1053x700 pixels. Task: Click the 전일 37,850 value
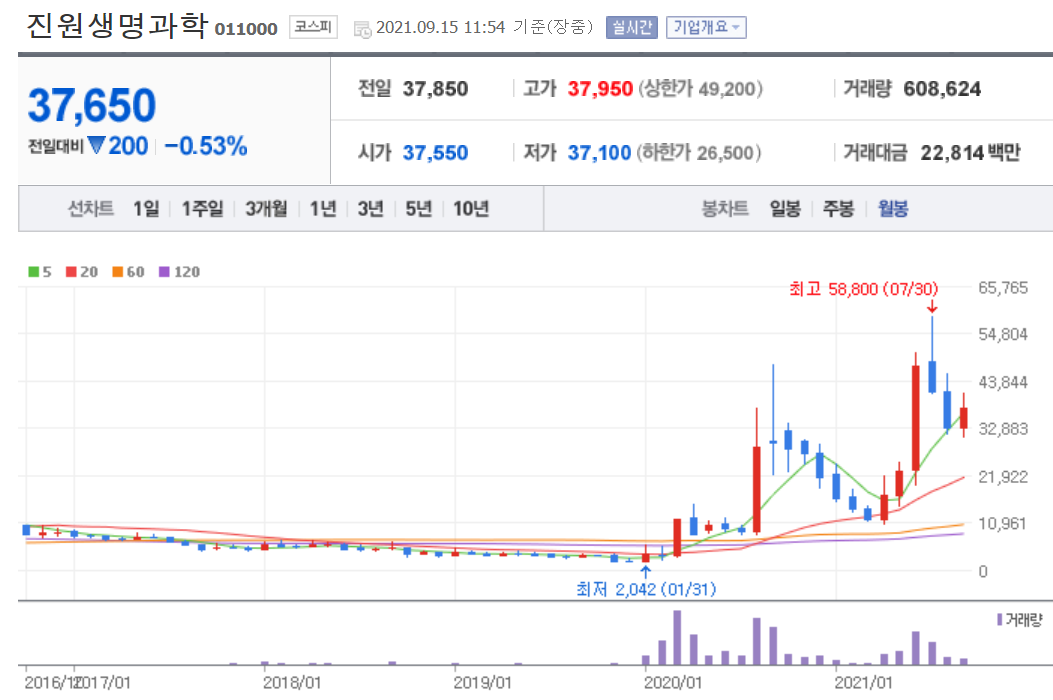coord(435,89)
